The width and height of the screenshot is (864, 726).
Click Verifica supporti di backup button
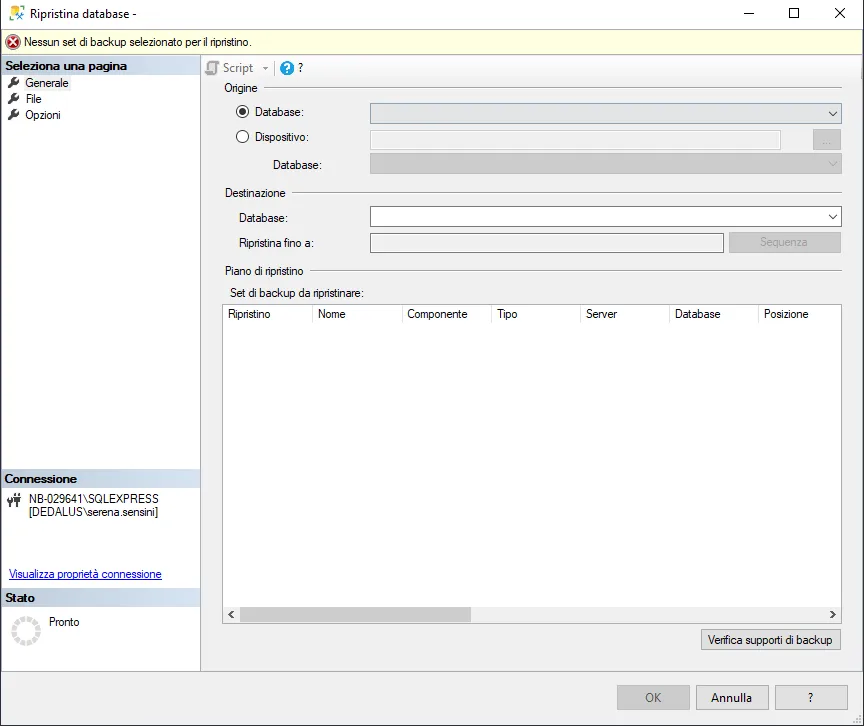coord(770,640)
